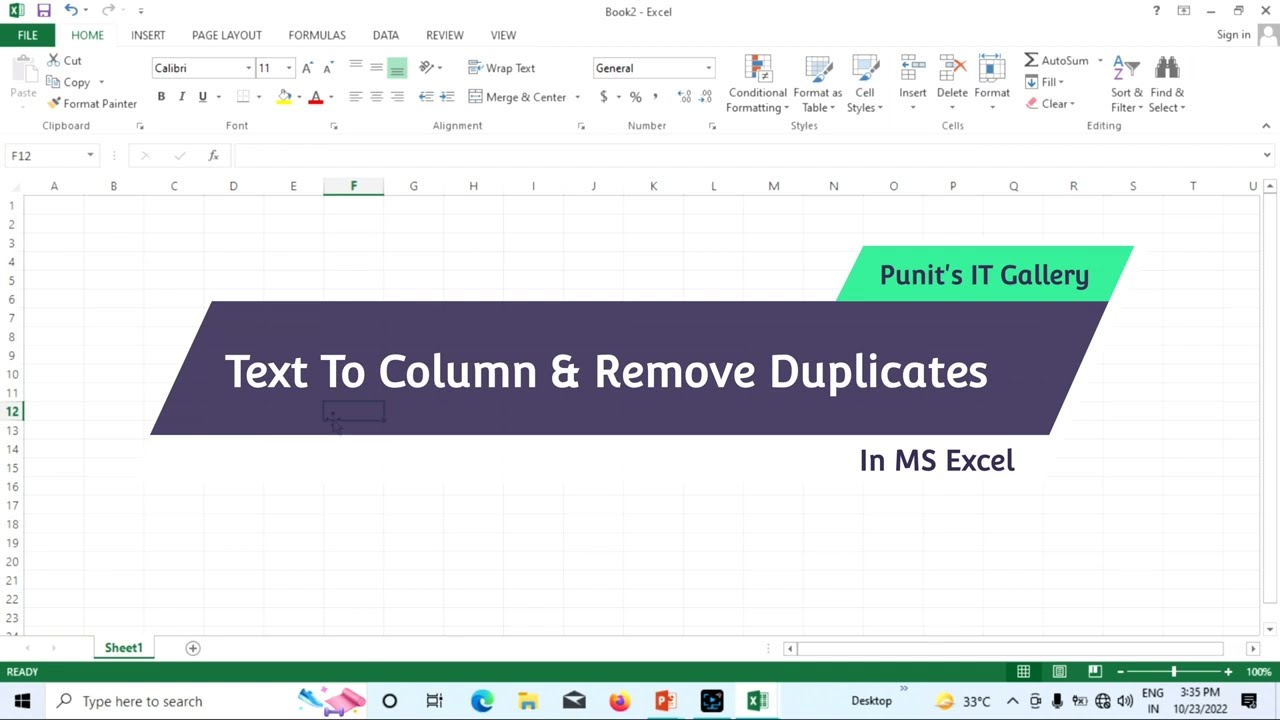Switch to the REVIEW tab
Screen dimensions: 1280x720
point(445,35)
